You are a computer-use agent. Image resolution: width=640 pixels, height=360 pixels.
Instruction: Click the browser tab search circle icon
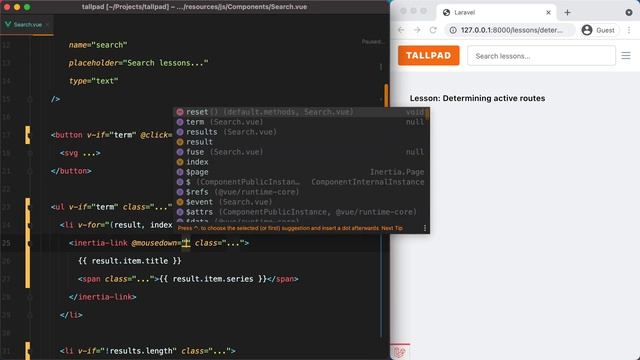point(629,13)
